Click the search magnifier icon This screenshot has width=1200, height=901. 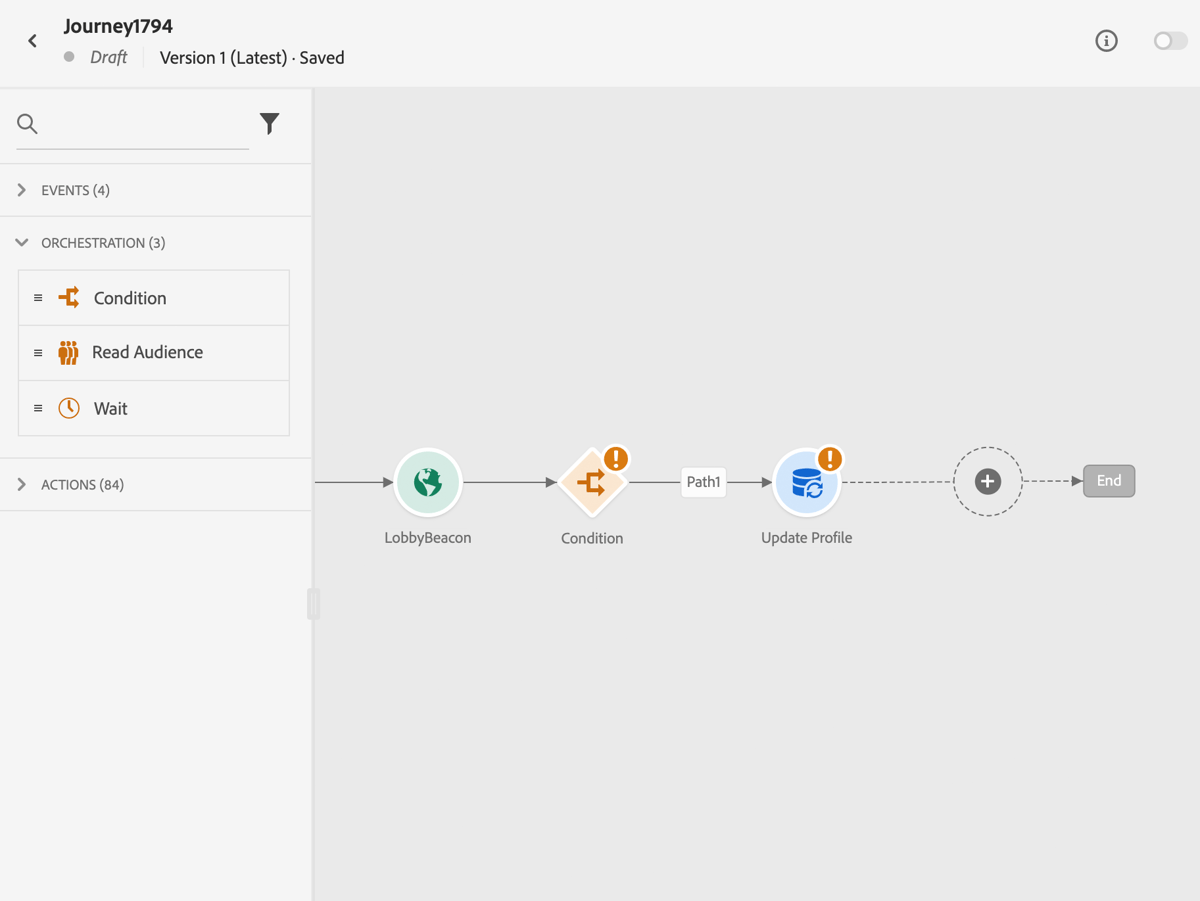(x=27, y=124)
